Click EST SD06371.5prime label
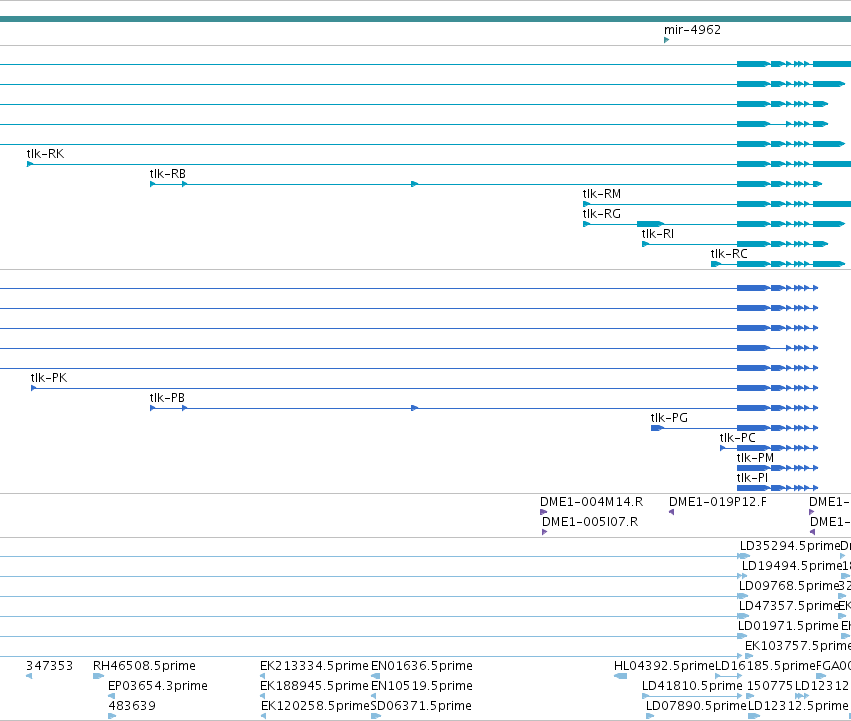Viewport: 851px width, 721px height. point(421,706)
